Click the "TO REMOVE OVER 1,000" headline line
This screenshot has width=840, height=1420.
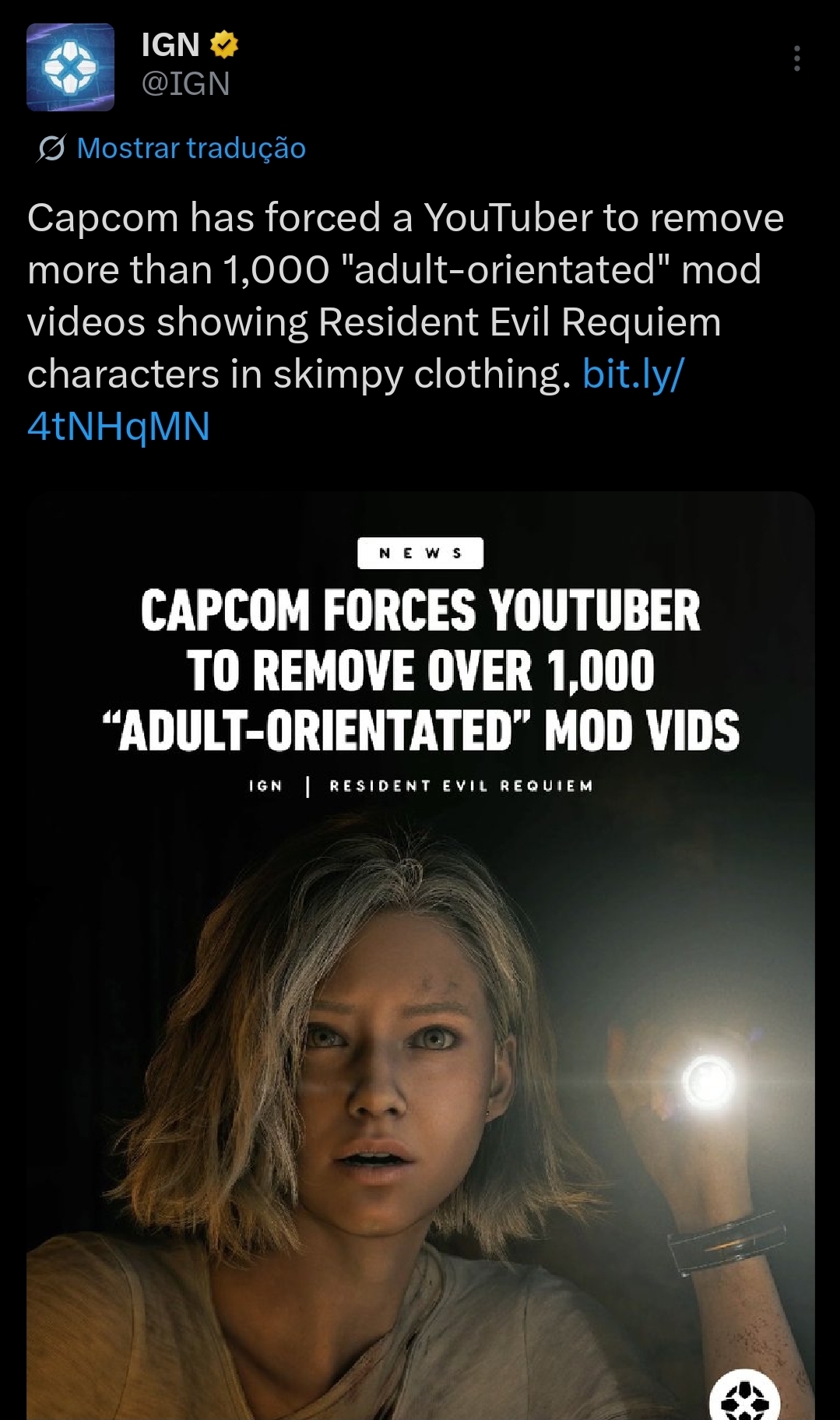(420, 671)
